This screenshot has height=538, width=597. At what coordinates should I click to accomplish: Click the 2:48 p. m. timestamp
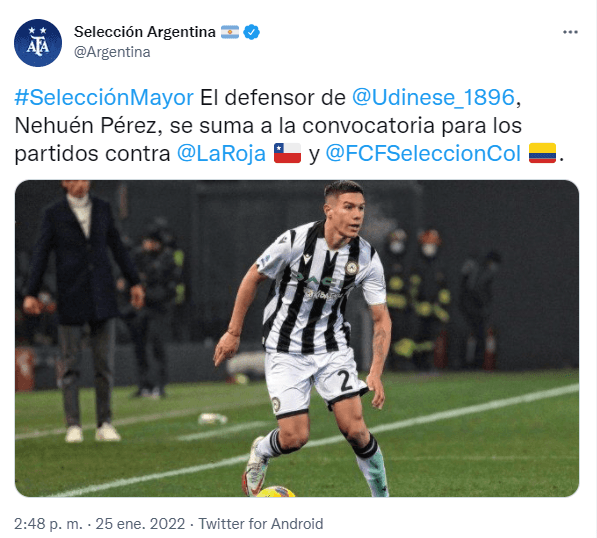pyautogui.click(x=48, y=524)
